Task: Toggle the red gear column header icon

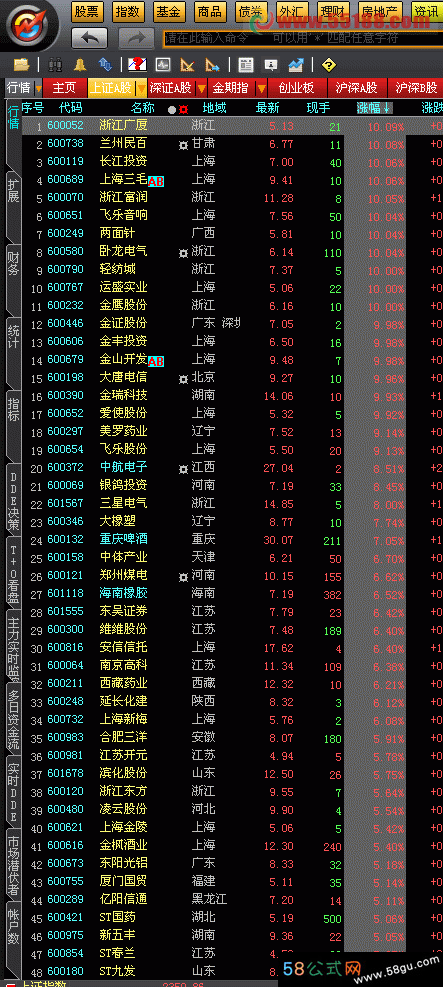Action: coord(184,109)
